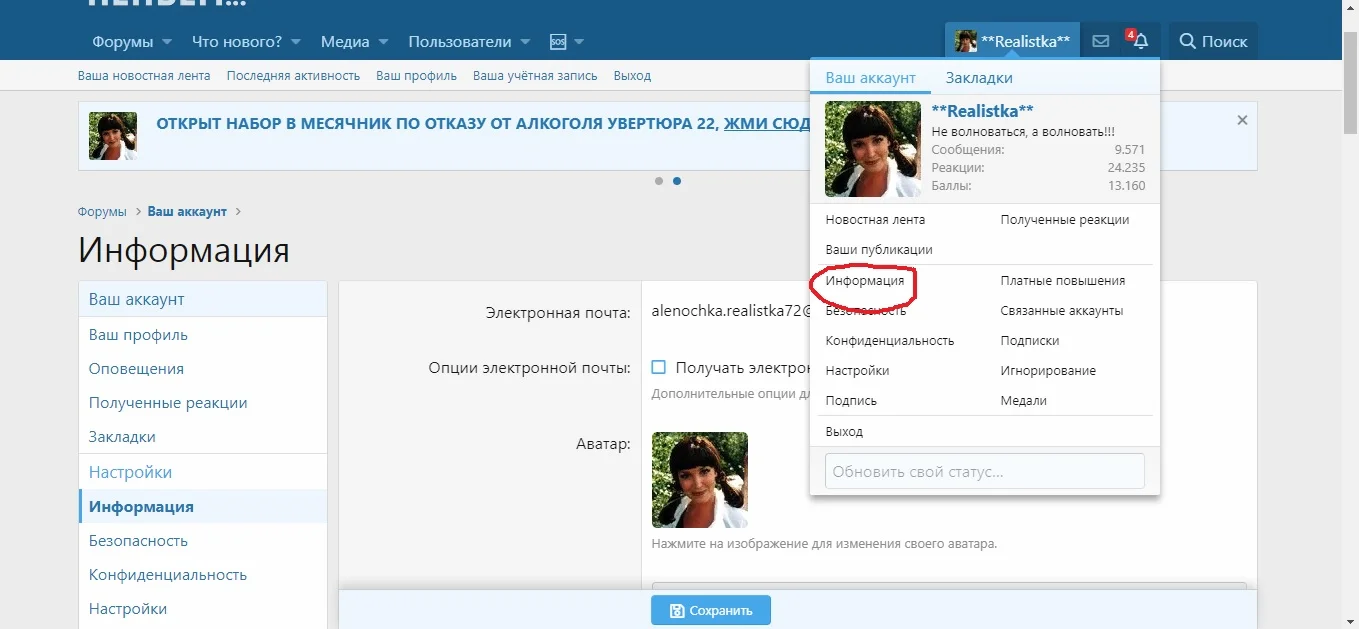Open private messages via the envelope icon
This screenshot has height=629, width=1359.
(1100, 41)
